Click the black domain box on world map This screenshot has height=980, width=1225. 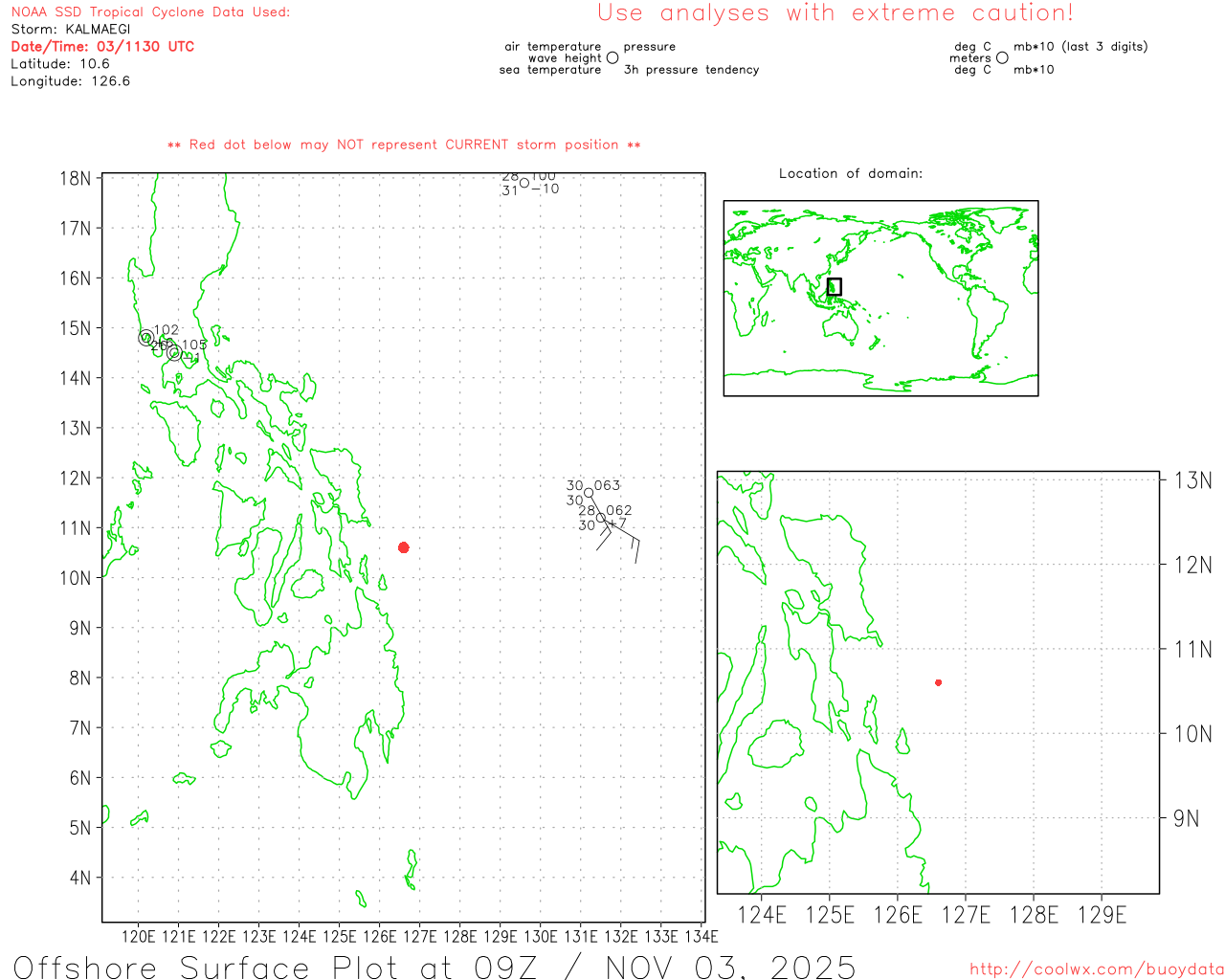click(834, 286)
